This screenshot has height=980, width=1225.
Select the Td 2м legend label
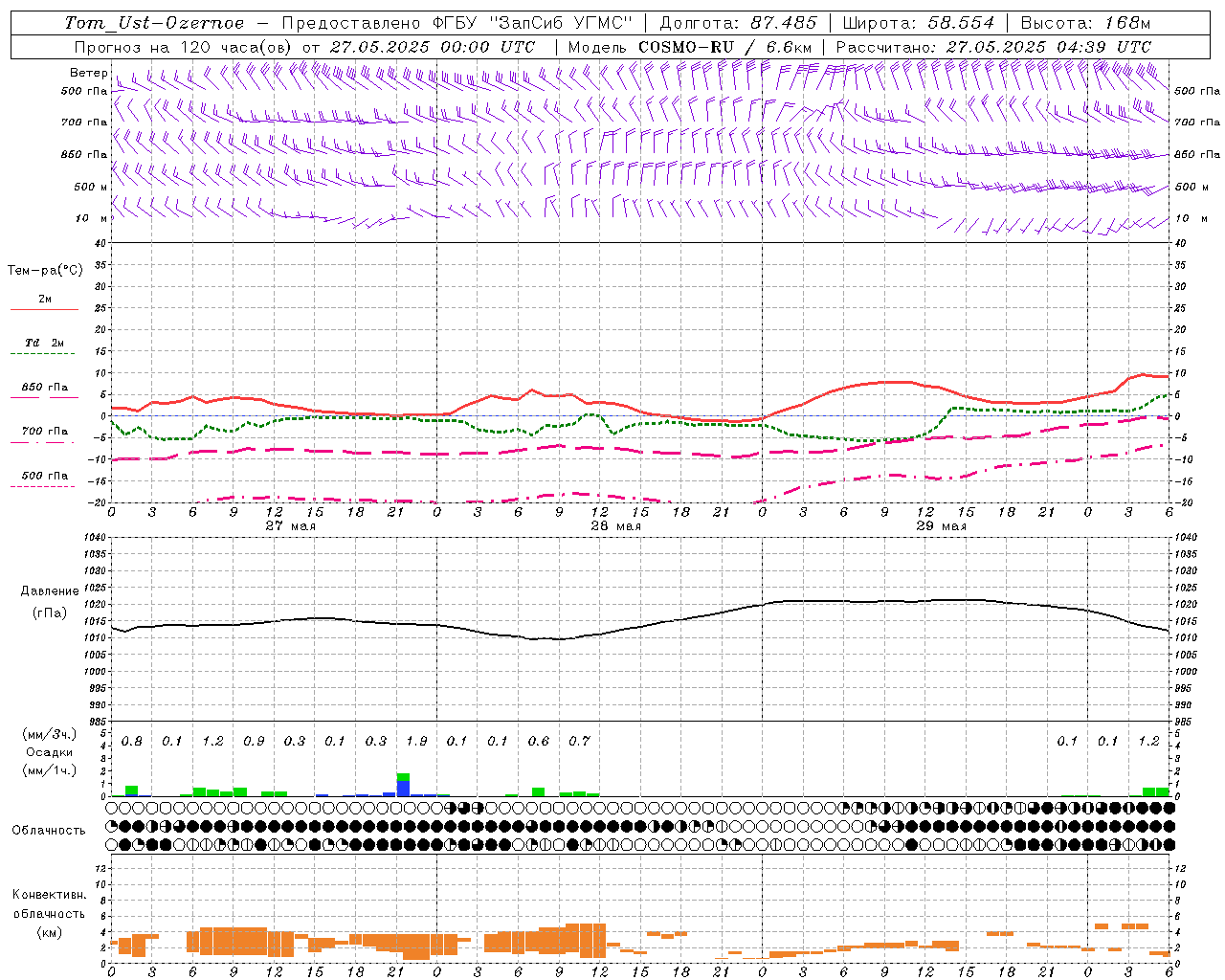[x=45, y=343]
